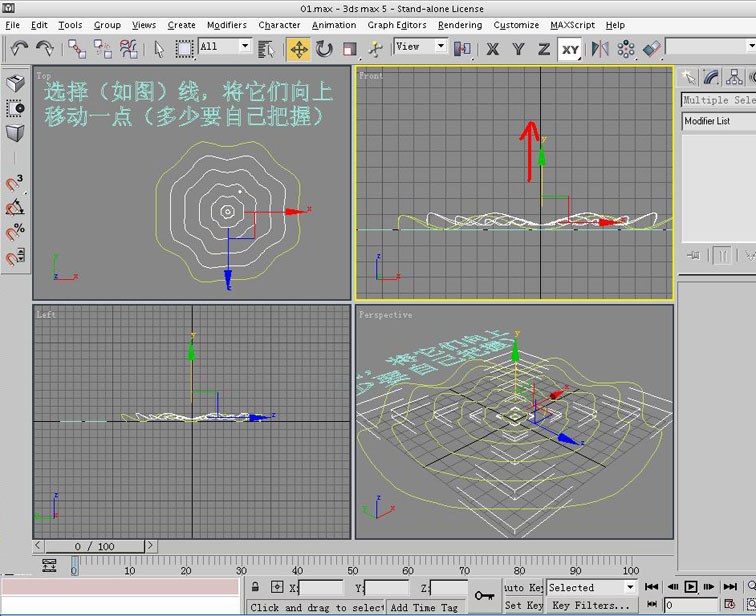756x616 pixels.
Task: Open the Key Filters dialog
Action: coord(591,605)
